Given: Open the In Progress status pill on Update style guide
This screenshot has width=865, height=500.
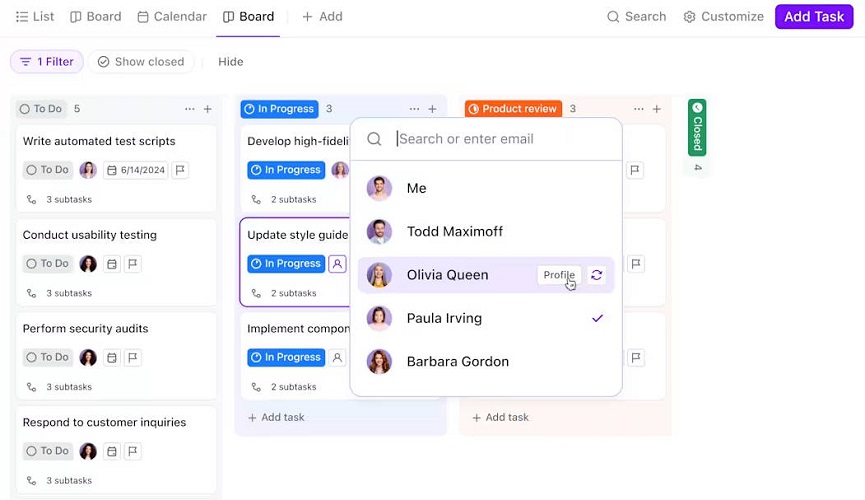Looking at the screenshot, I should click(286, 264).
